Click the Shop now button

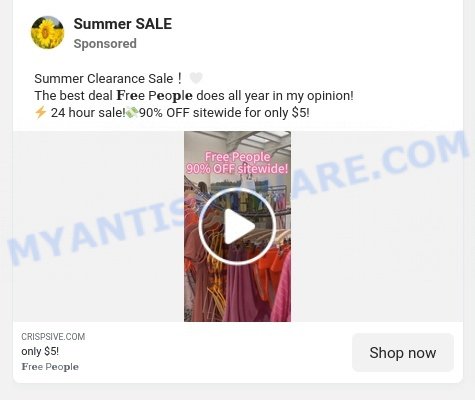pyautogui.click(x=403, y=353)
